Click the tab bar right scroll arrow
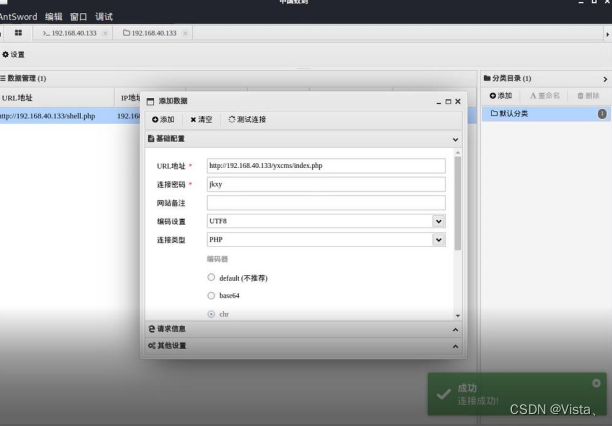The image size is (612, 426). pyautogui.click(x=607, y=35)
